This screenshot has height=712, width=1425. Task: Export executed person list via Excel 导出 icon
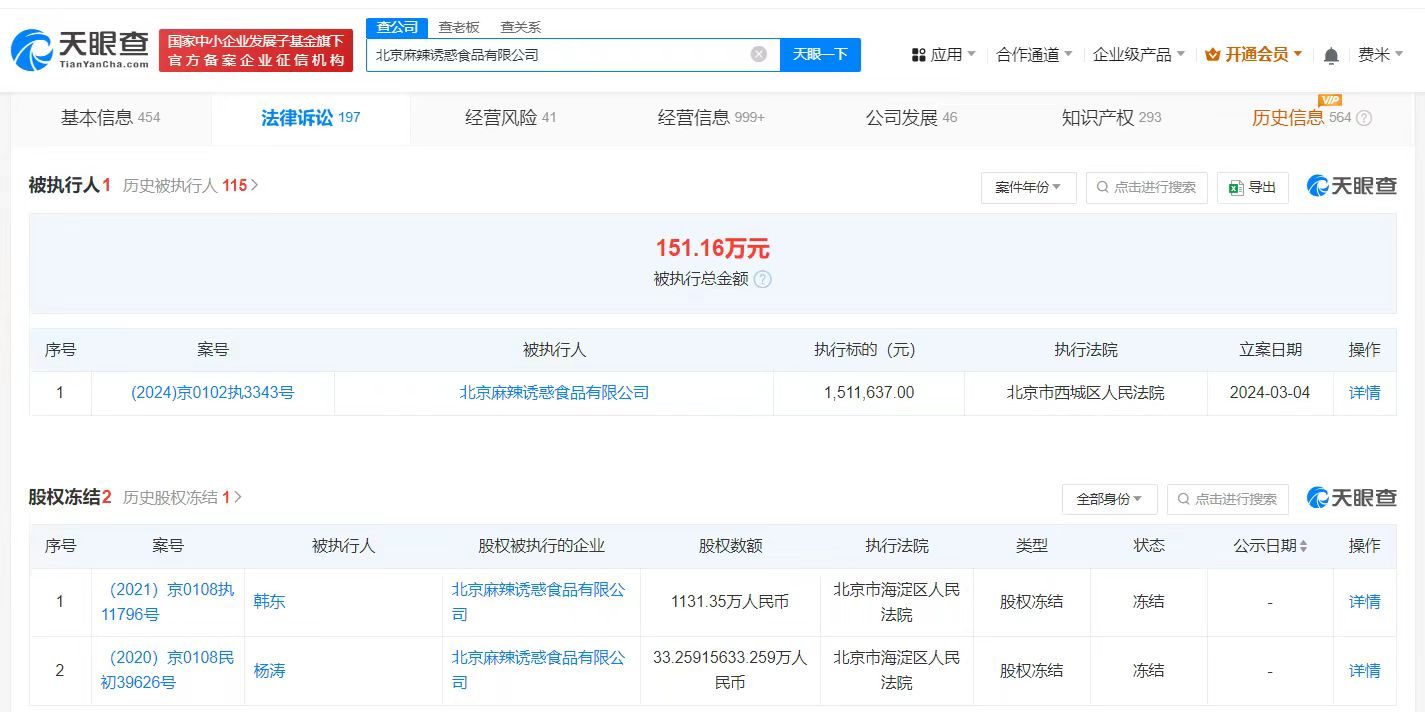1252,187
